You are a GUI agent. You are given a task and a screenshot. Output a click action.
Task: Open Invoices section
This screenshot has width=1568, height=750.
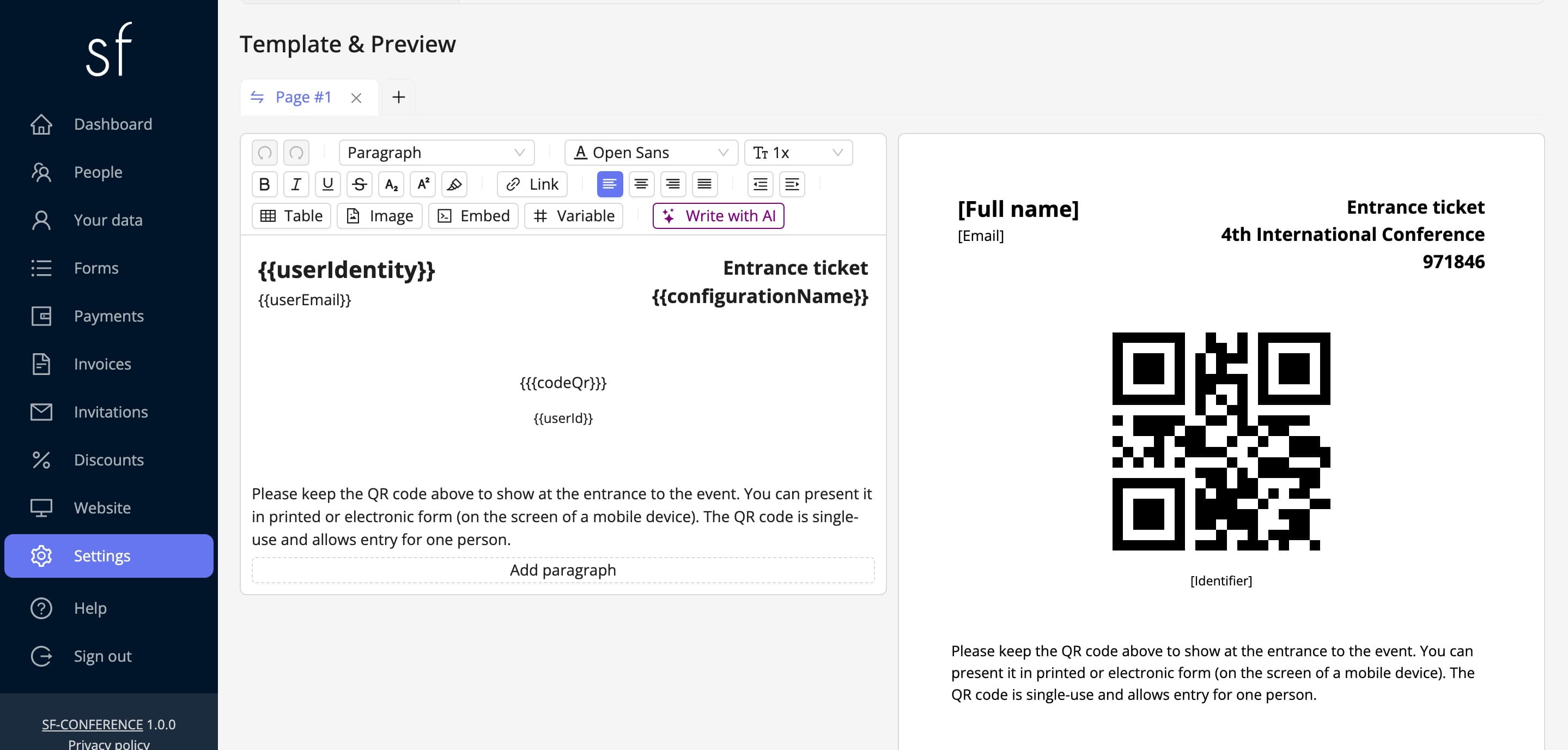(x=109, y=364)
